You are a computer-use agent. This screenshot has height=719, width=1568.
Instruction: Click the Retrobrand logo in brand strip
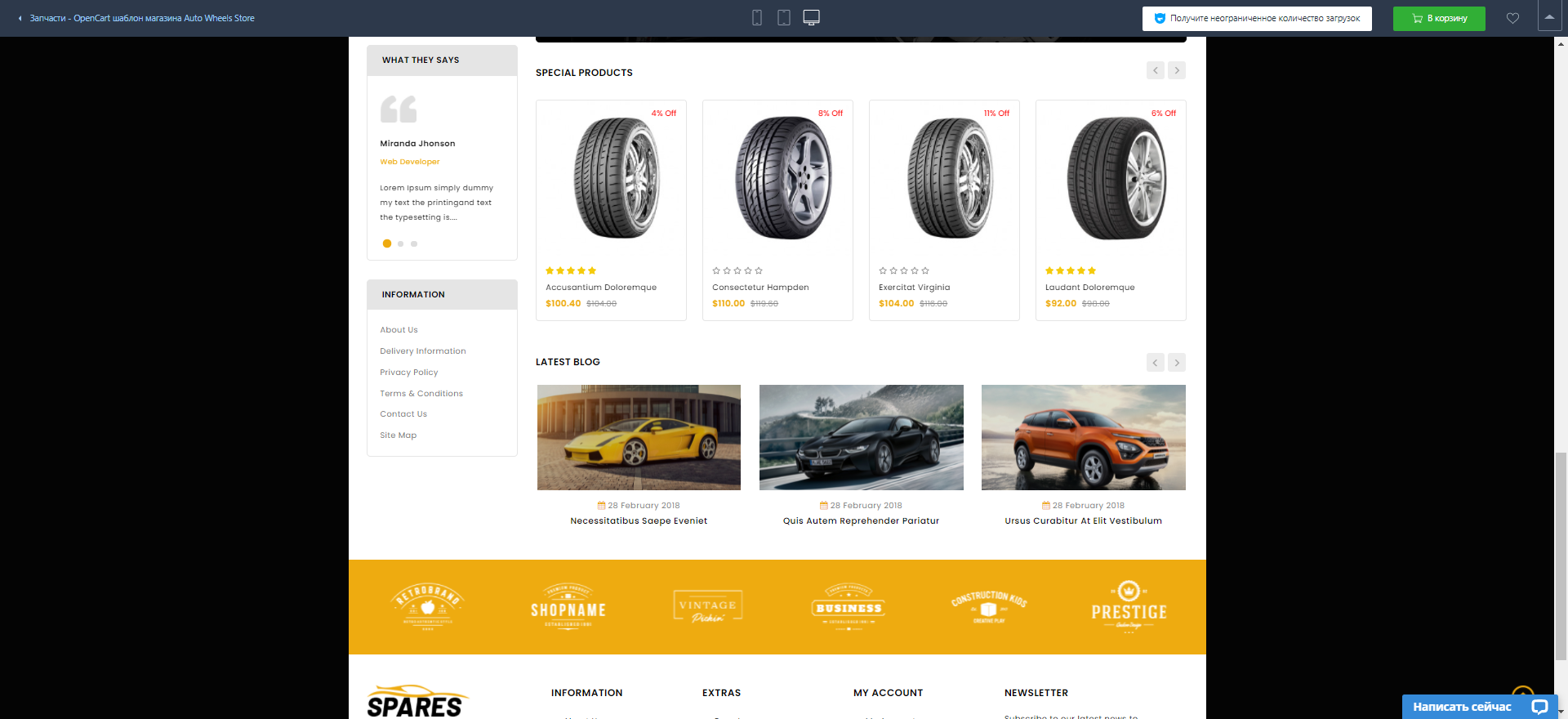[428, 607]
